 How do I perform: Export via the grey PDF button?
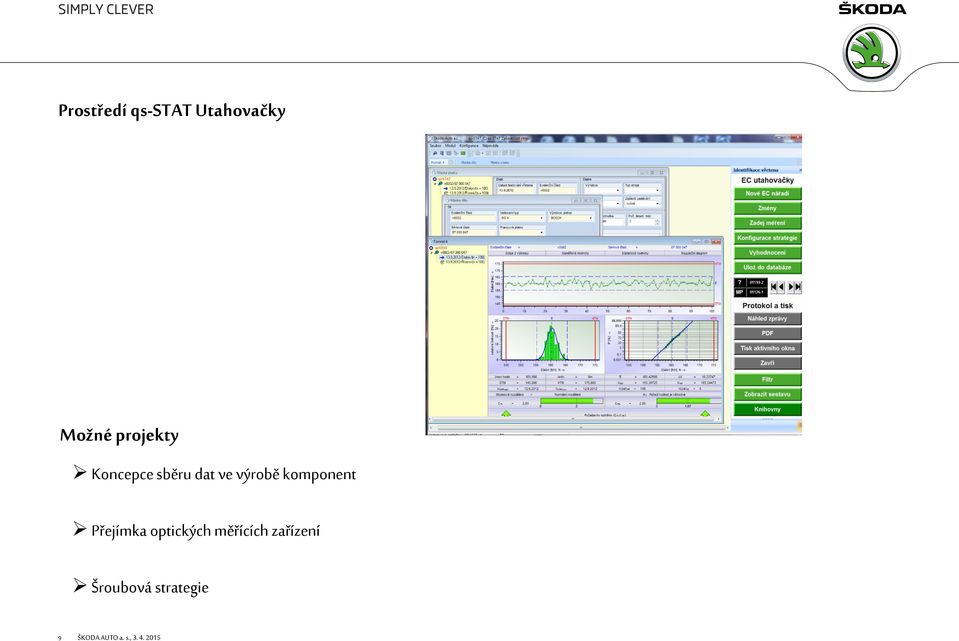767,333
